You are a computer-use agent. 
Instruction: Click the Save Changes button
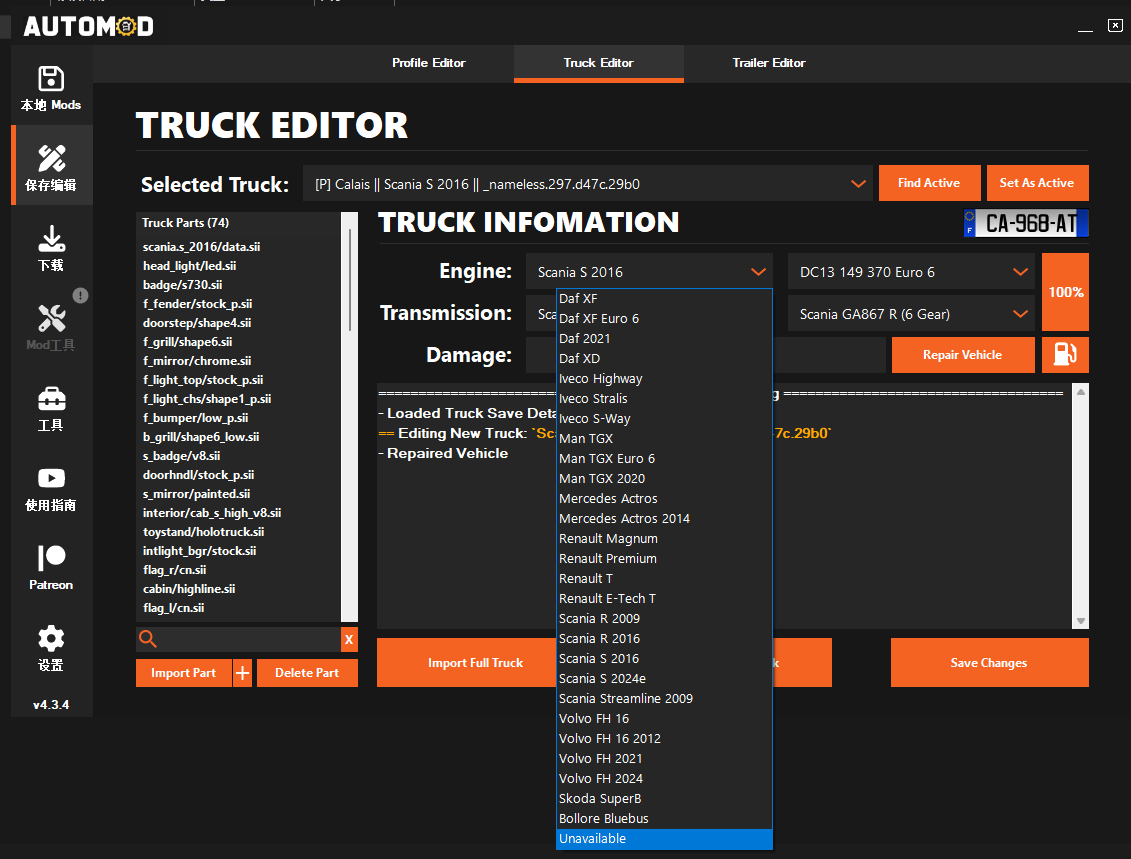(989, 663)
